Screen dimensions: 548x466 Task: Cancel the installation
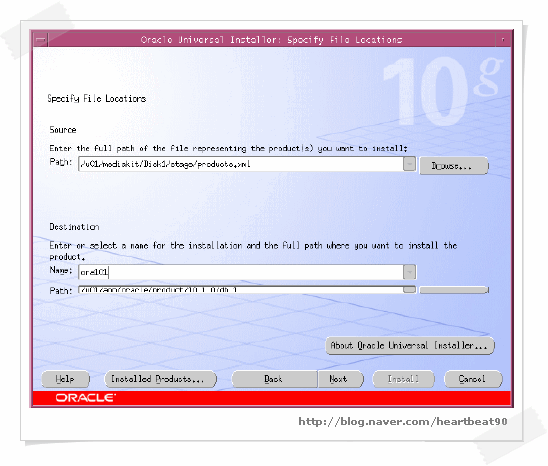pyautogui.click(x=473, y=379)
